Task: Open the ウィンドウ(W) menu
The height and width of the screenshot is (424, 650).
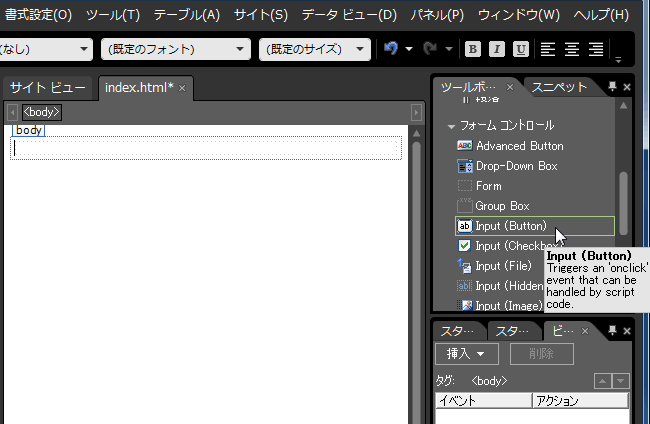Action: (x=519, y=15)
